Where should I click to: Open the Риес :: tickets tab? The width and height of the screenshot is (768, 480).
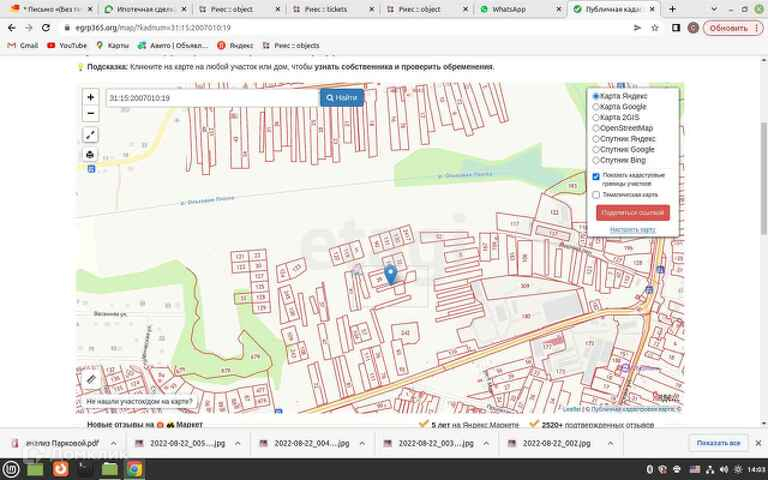point(328,8)
